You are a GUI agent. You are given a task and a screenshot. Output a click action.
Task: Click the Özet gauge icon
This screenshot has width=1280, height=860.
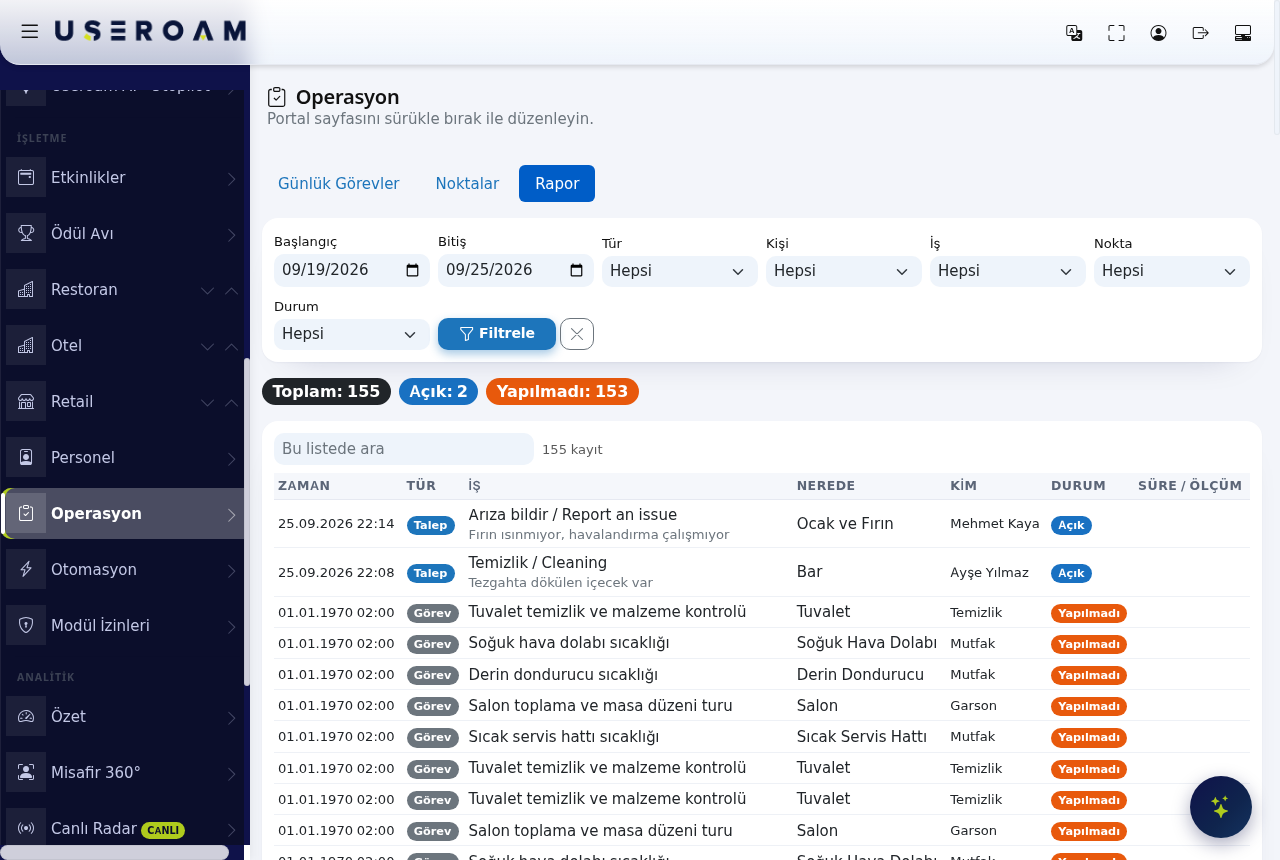26,716
